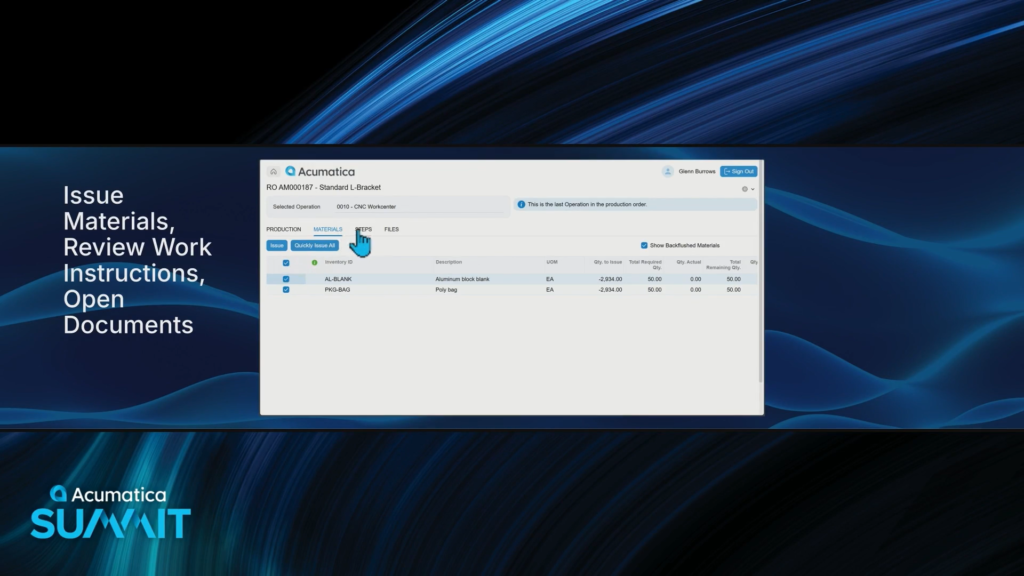Click the Sign Out button

739,171
